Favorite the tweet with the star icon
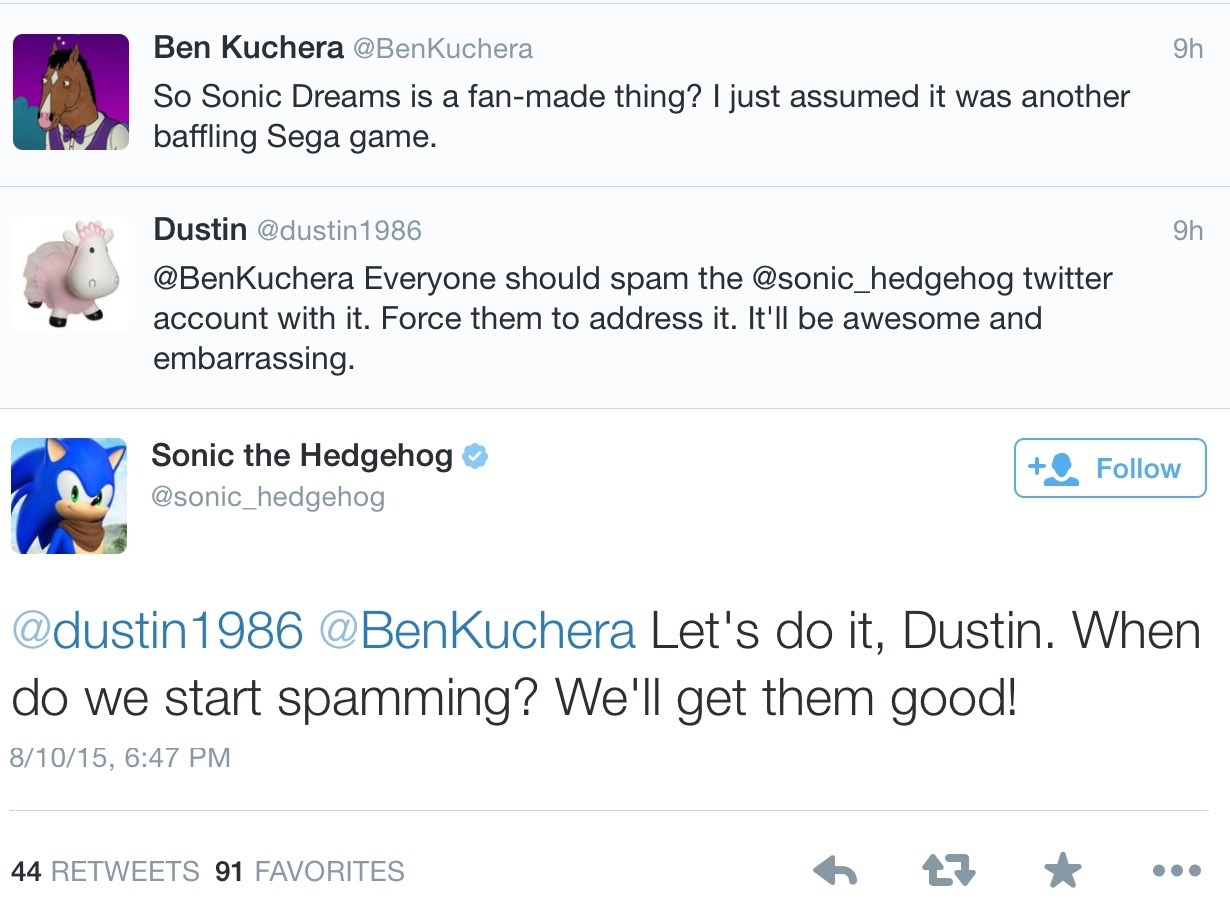 [x=1062, y=870]
